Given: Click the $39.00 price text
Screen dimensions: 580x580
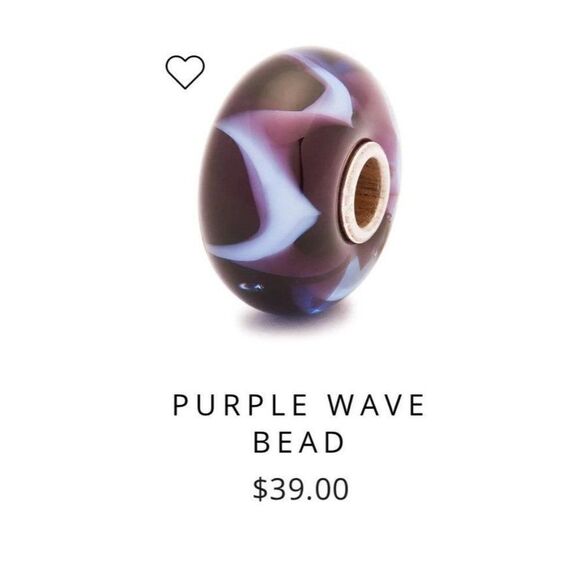Looking at the screenshot, I should [300, 489].
